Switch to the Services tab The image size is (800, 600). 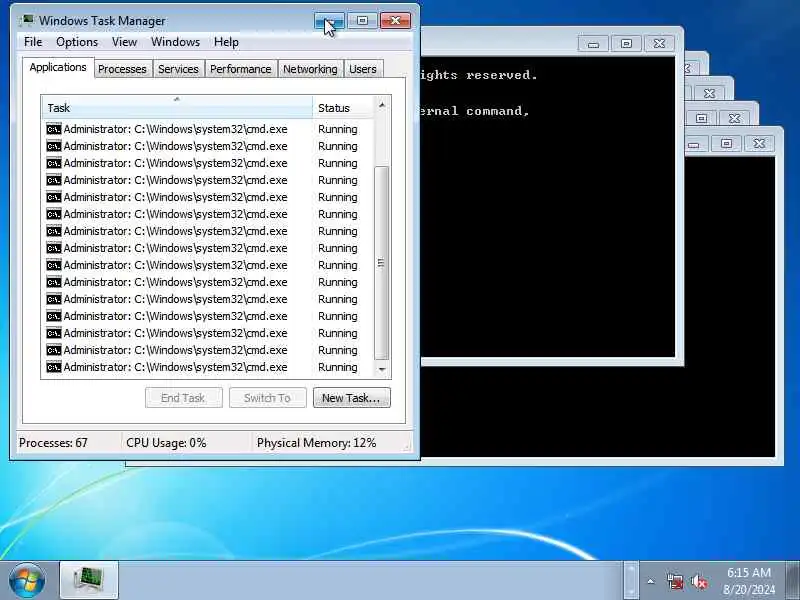[178, 69]
